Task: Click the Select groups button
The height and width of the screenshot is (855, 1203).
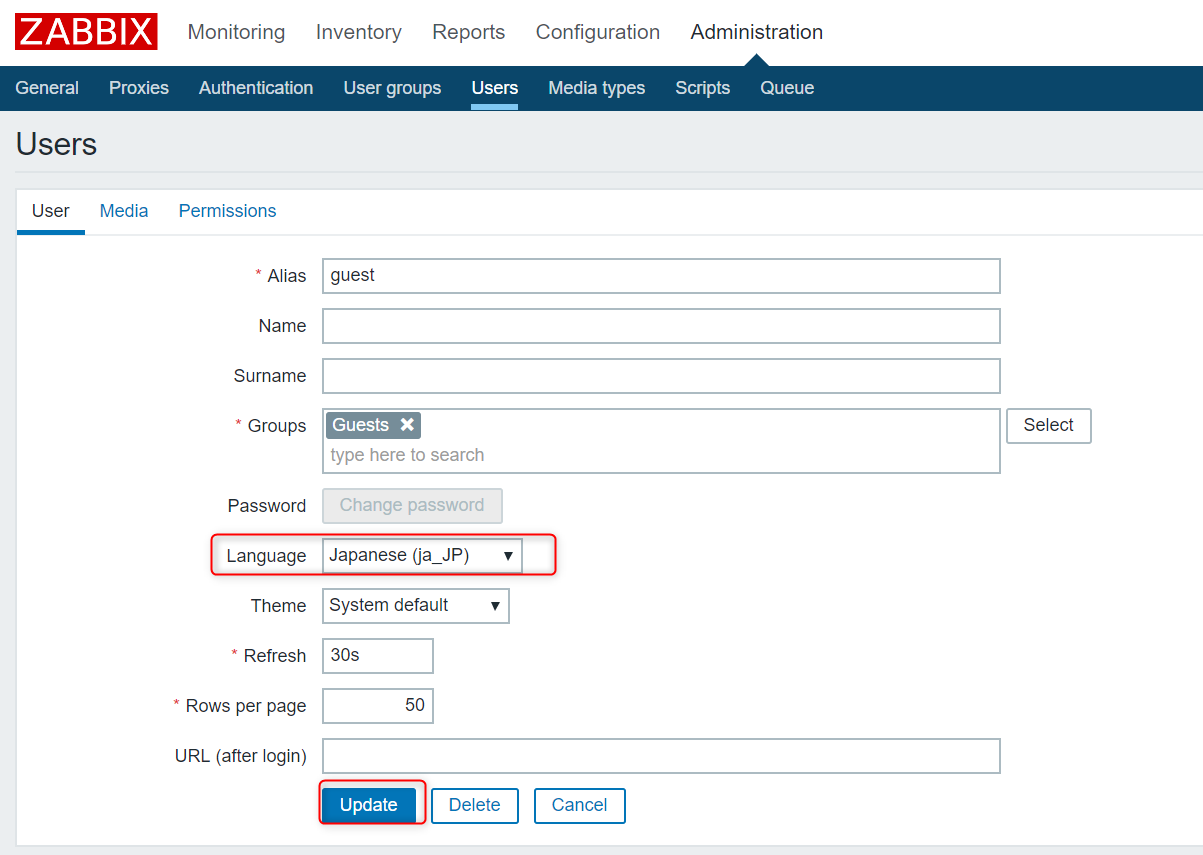Action: [x=1049, y=425]
